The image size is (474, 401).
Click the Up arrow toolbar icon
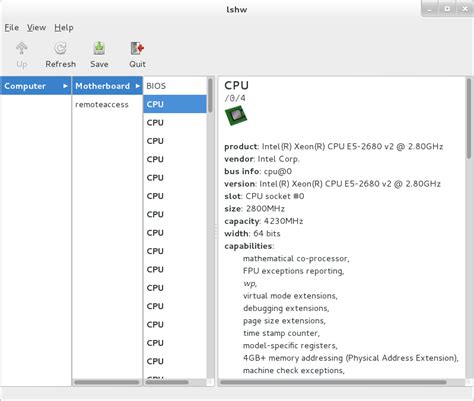coord(22,49)
